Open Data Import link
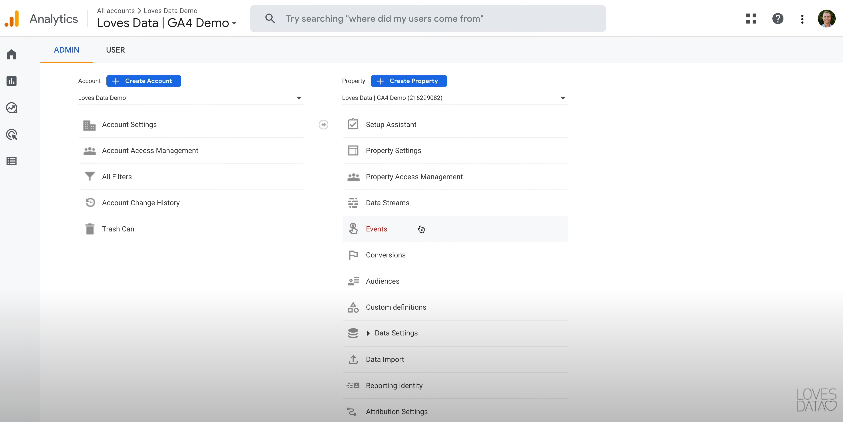843x422 pixels. (x=385, y=360)
